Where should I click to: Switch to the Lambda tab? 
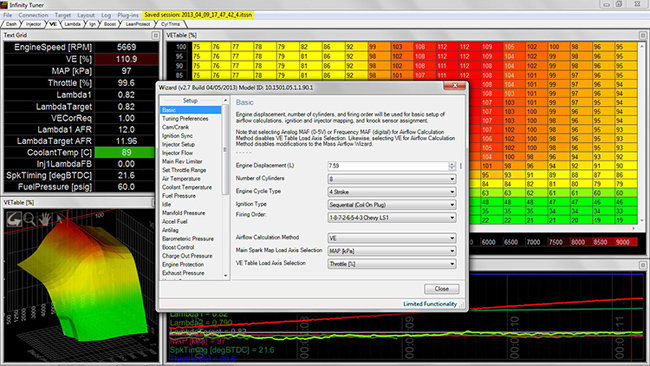[73, 24]
